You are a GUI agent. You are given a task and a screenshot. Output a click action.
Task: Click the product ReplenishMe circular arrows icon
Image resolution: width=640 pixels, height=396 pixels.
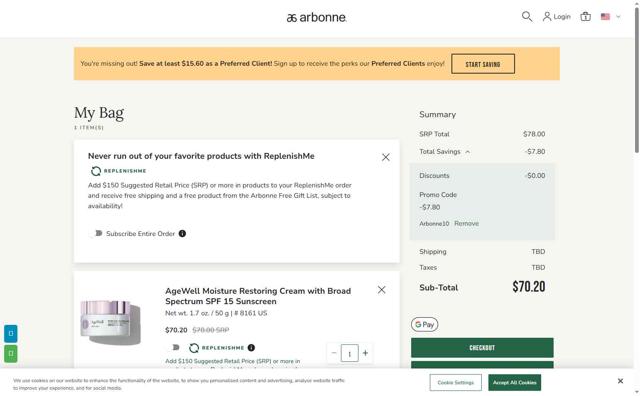click(194, 348)
